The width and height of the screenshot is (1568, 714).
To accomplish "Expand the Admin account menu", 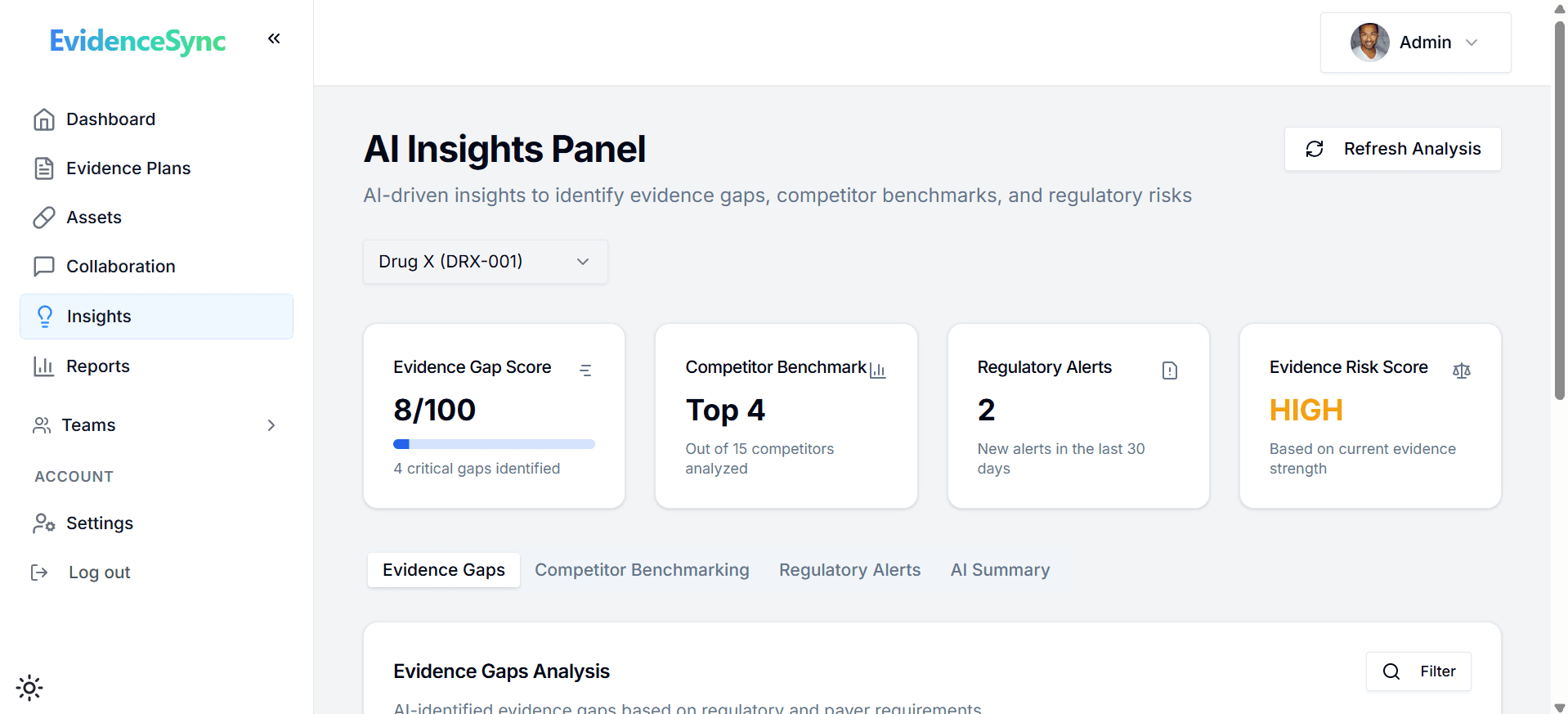I will 1472,43.
